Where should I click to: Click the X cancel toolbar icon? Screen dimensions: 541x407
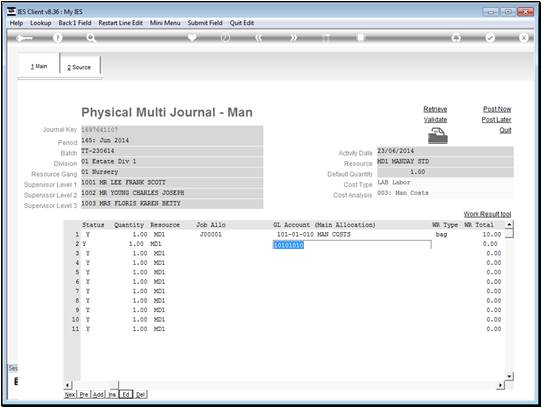pyautogui.click(x=523, y=38)
